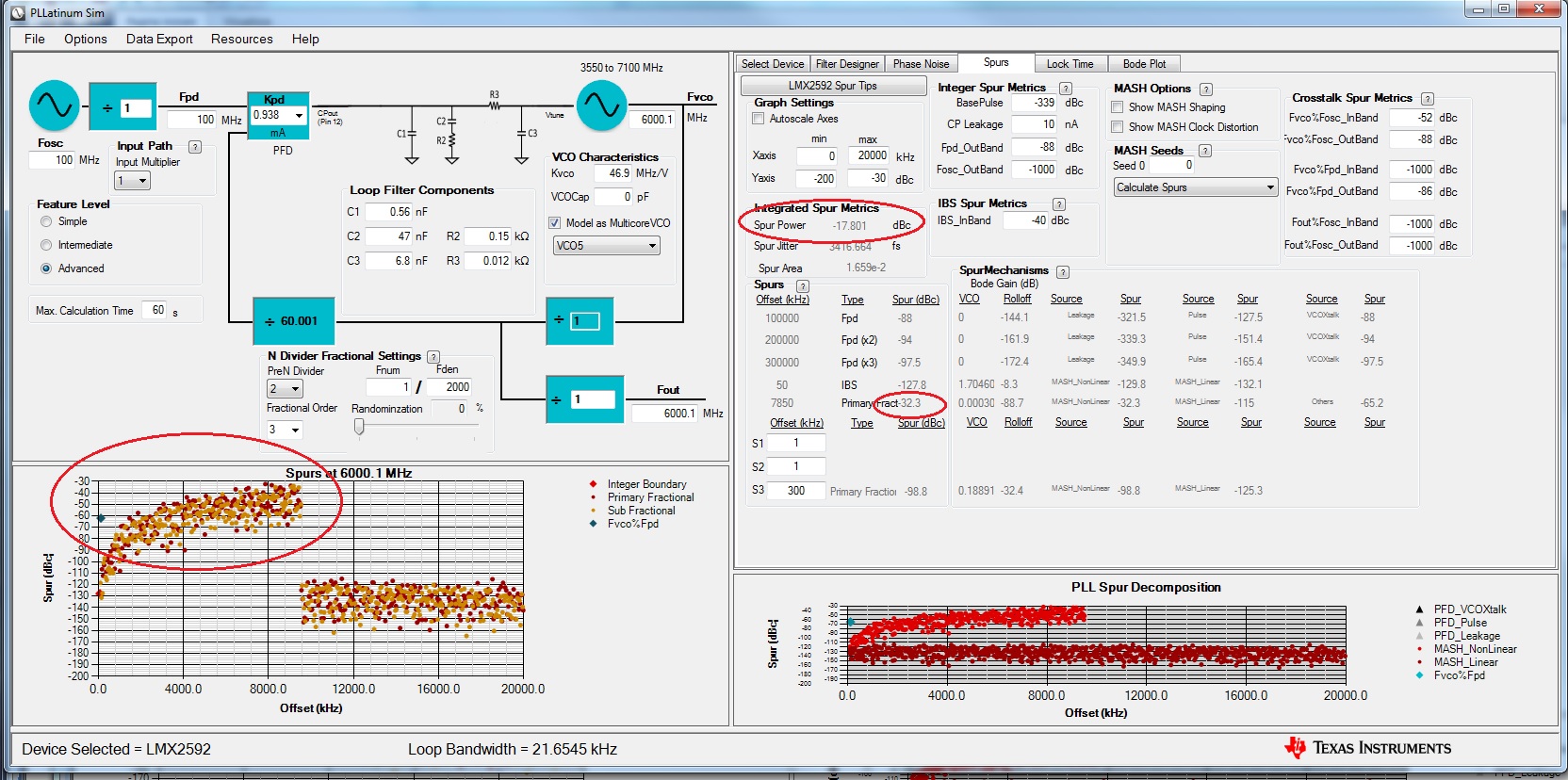
Task: Click the input divider block beside Fosc
Action: 122,107
